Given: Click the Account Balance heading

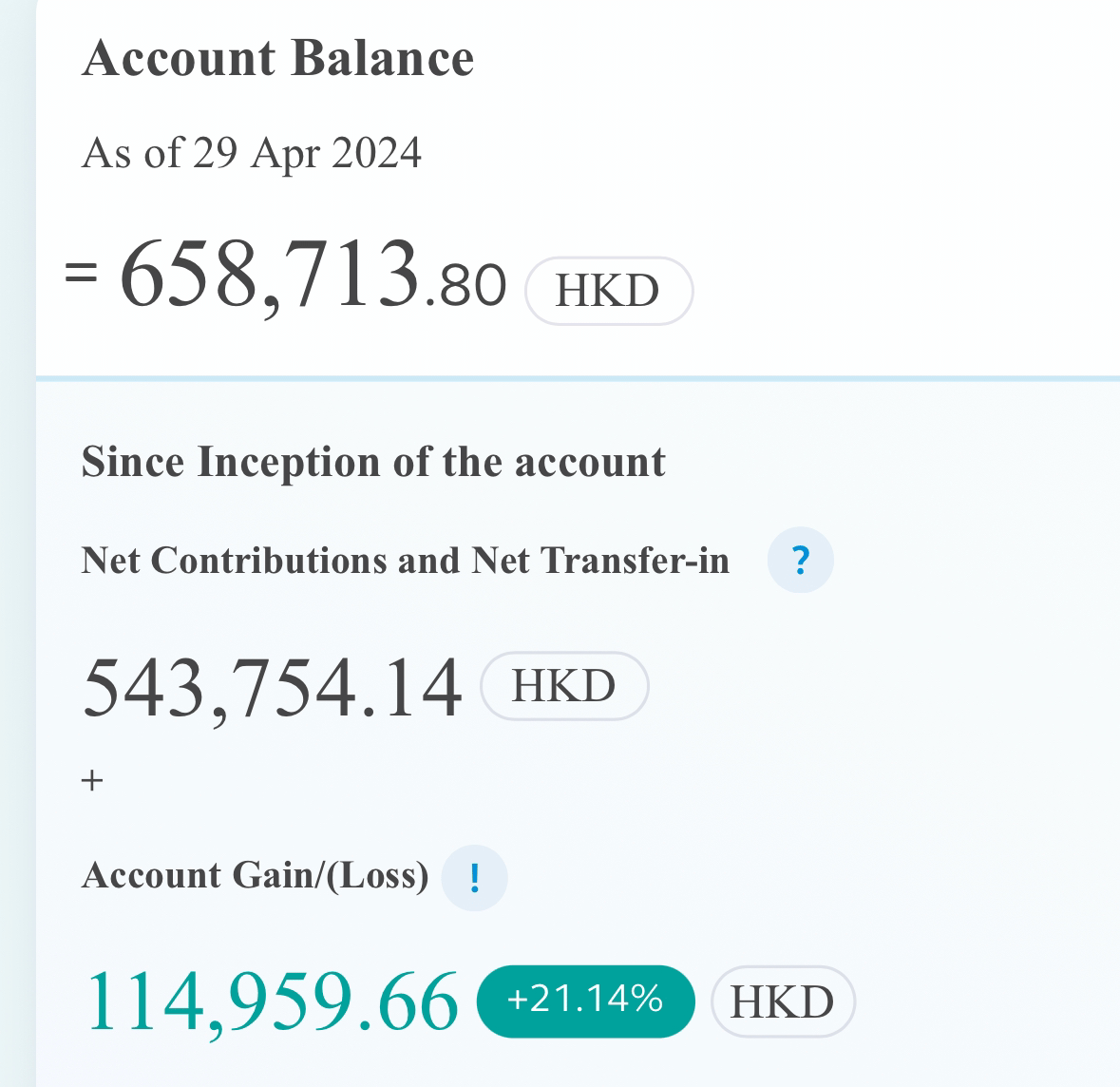Looking at the screenshot, I should pyautogui.click(x=277, y=58).
